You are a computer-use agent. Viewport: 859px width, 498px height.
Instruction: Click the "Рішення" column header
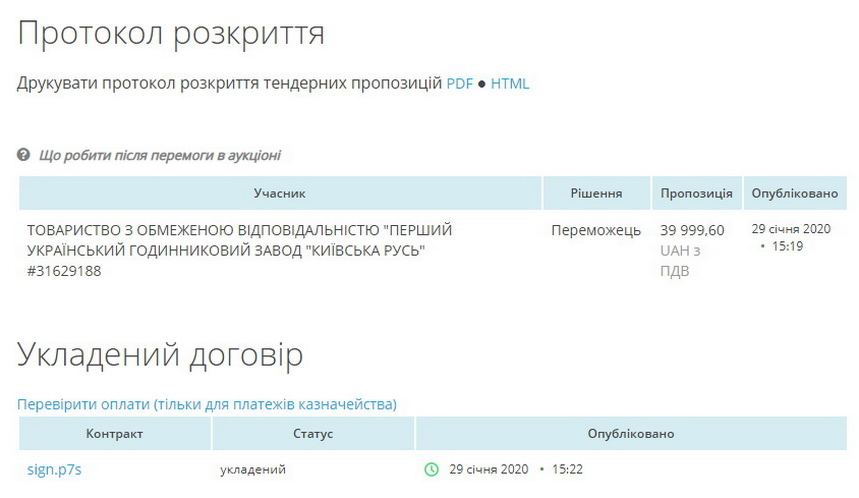(596, 193)
